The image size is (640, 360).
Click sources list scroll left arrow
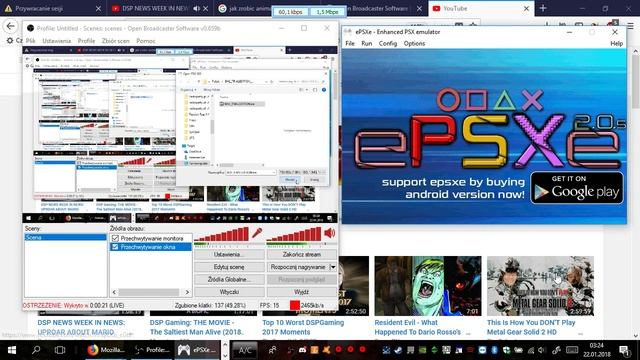(114, 292)
